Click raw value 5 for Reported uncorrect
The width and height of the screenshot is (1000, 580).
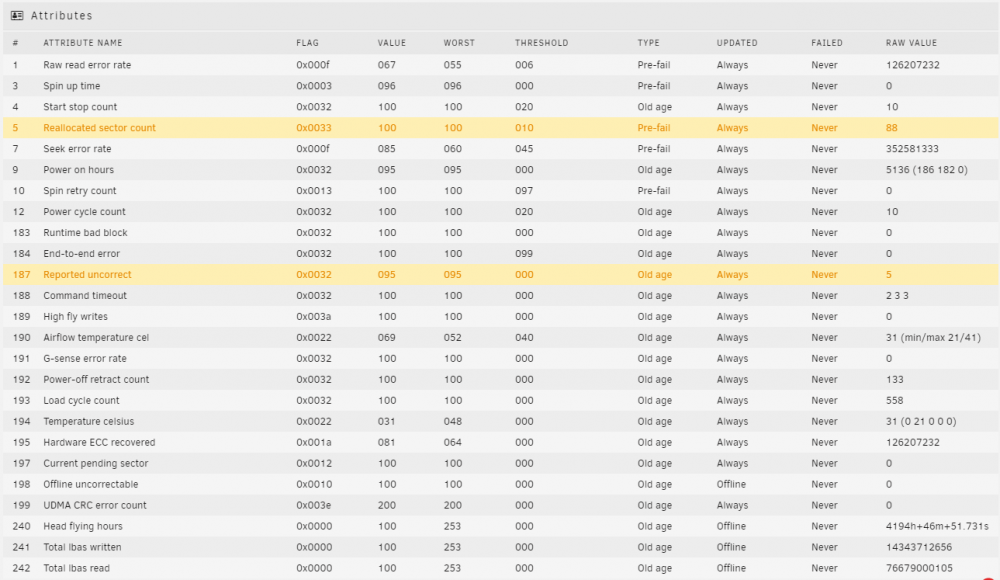click(x=888, y=274)
